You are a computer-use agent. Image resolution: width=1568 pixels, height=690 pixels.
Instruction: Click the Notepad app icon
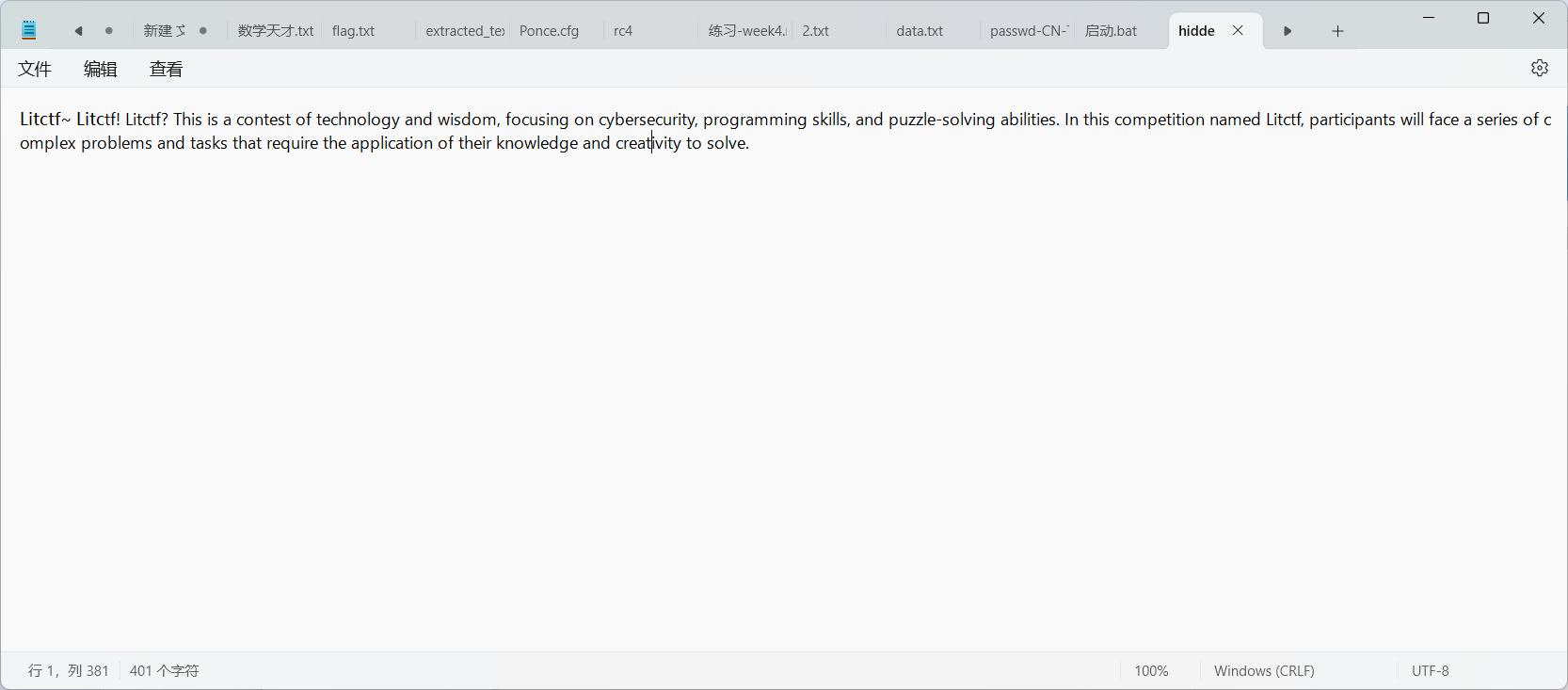tap(29, 30)
